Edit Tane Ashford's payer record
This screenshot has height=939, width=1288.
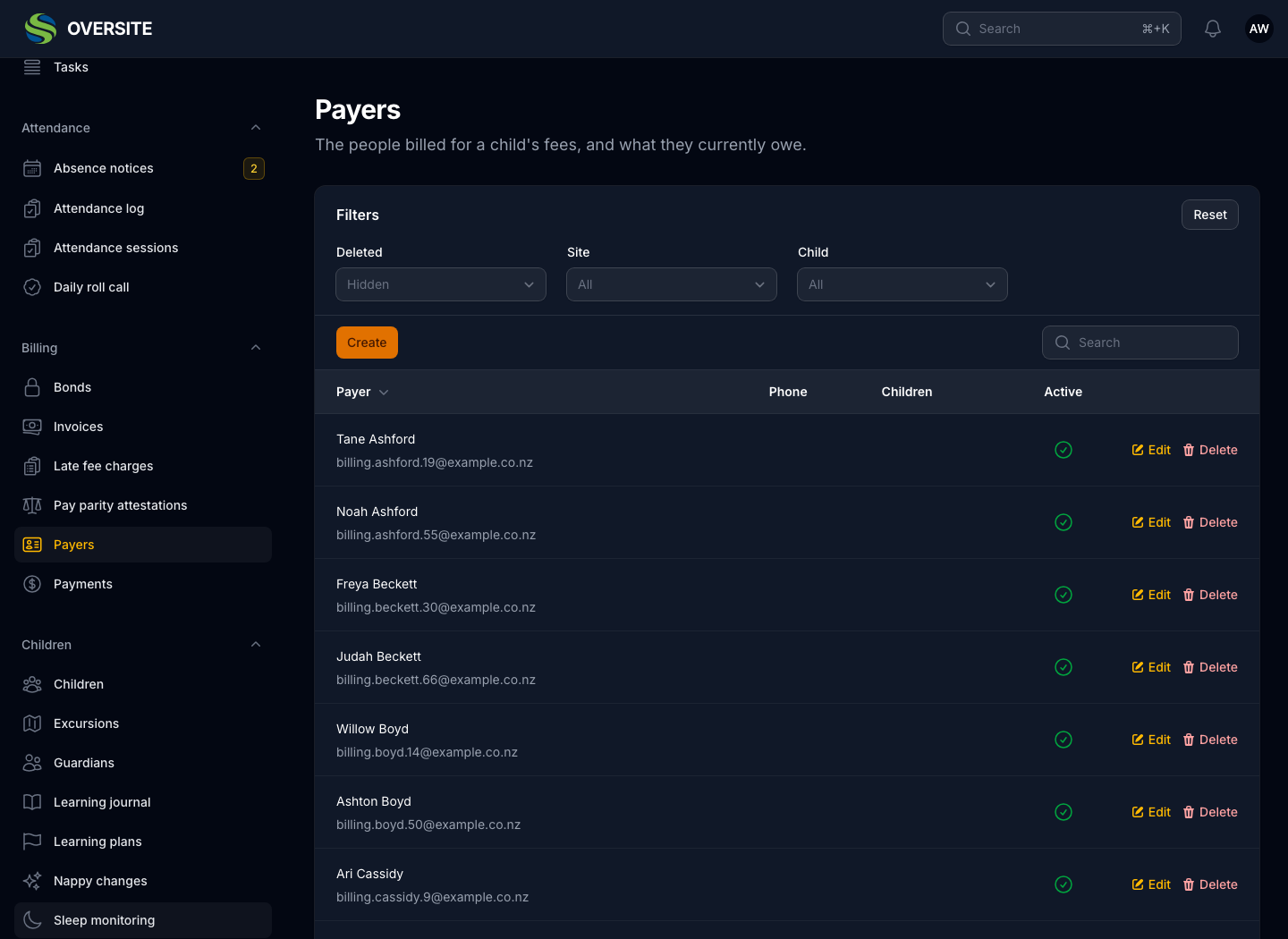(x=1151, y=450)
